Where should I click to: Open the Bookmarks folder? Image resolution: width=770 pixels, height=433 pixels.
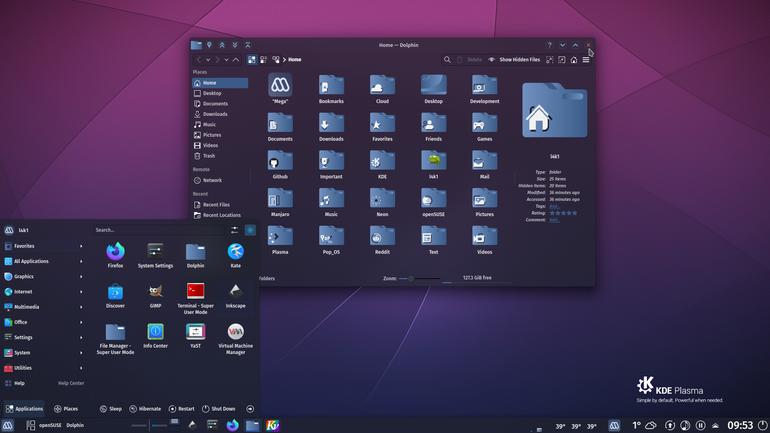(331, 88)
